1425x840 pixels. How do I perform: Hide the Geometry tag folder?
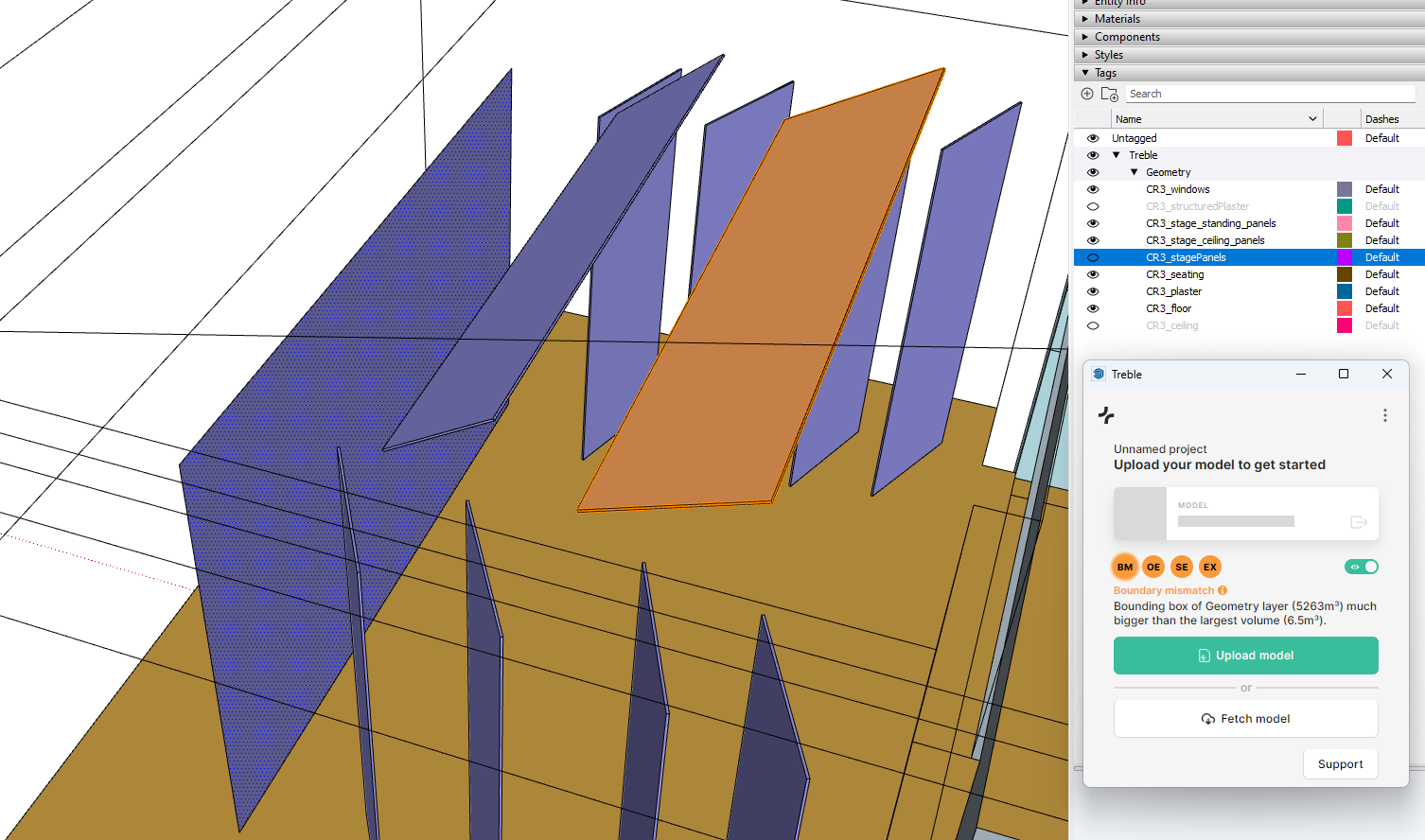[x=1093, y=172]
